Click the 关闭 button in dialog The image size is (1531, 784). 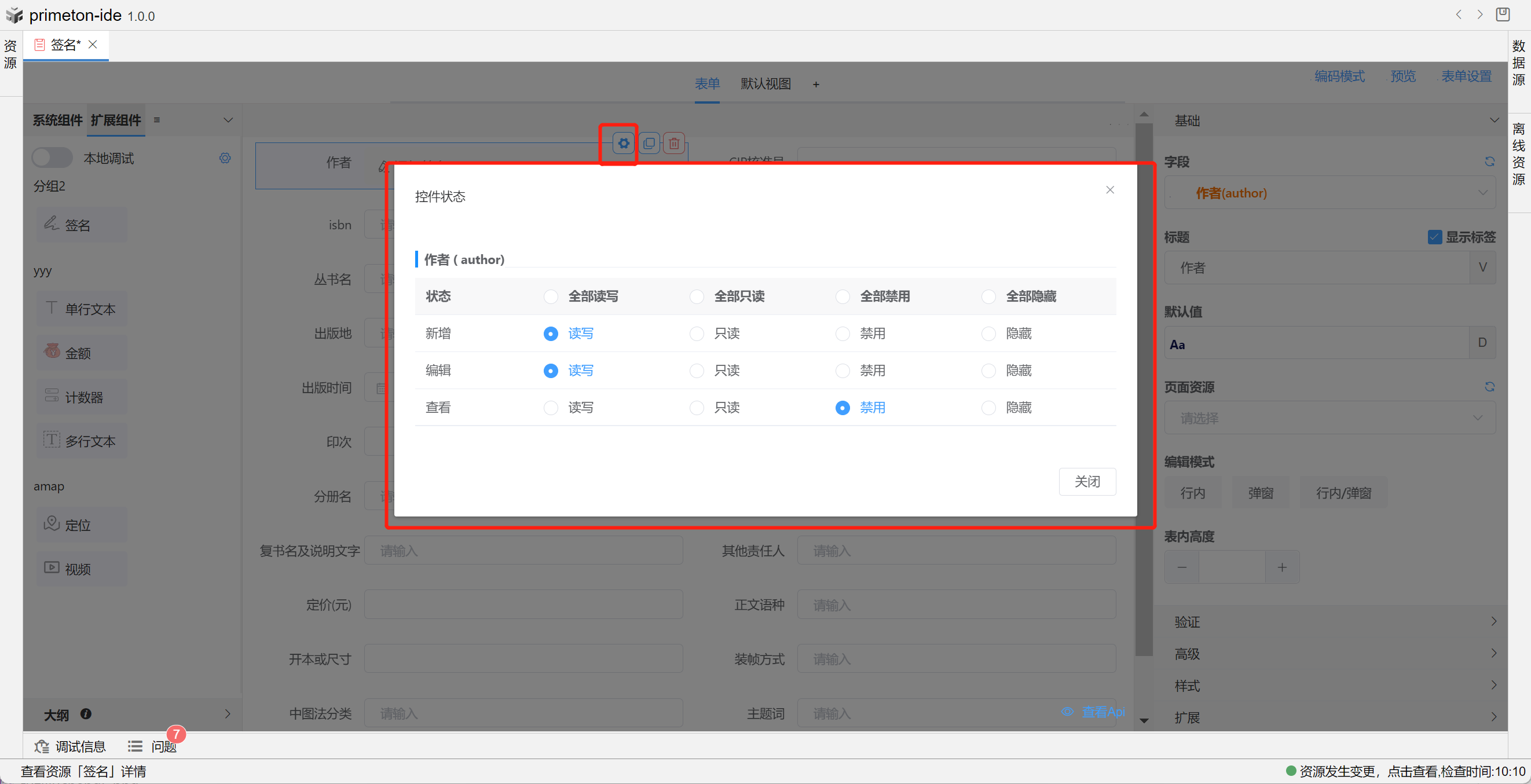click(1086, 481)
